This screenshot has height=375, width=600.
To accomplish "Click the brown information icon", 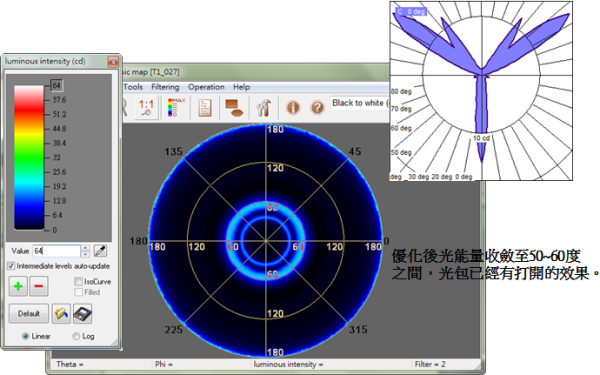I will (x=293, y=108).
